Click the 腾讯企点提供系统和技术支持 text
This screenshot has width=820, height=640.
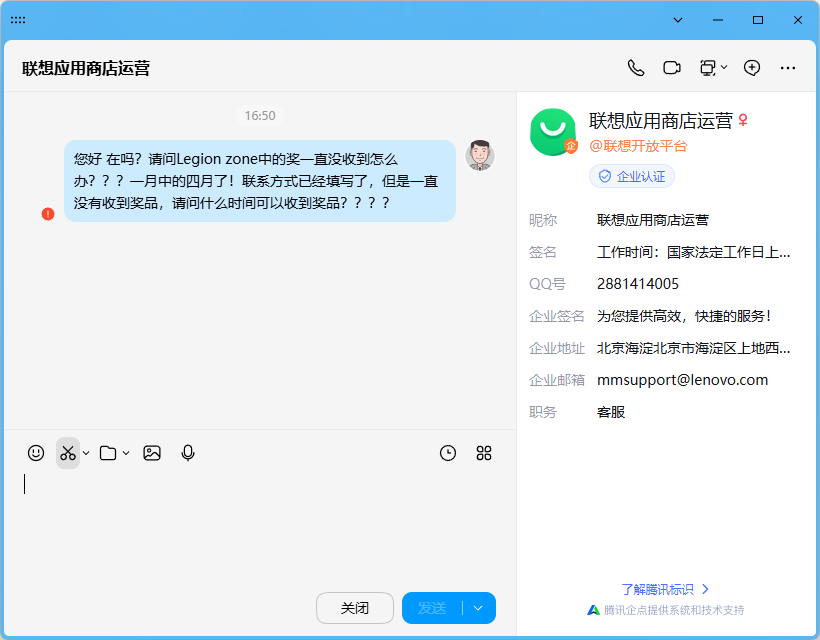(674, 610)
